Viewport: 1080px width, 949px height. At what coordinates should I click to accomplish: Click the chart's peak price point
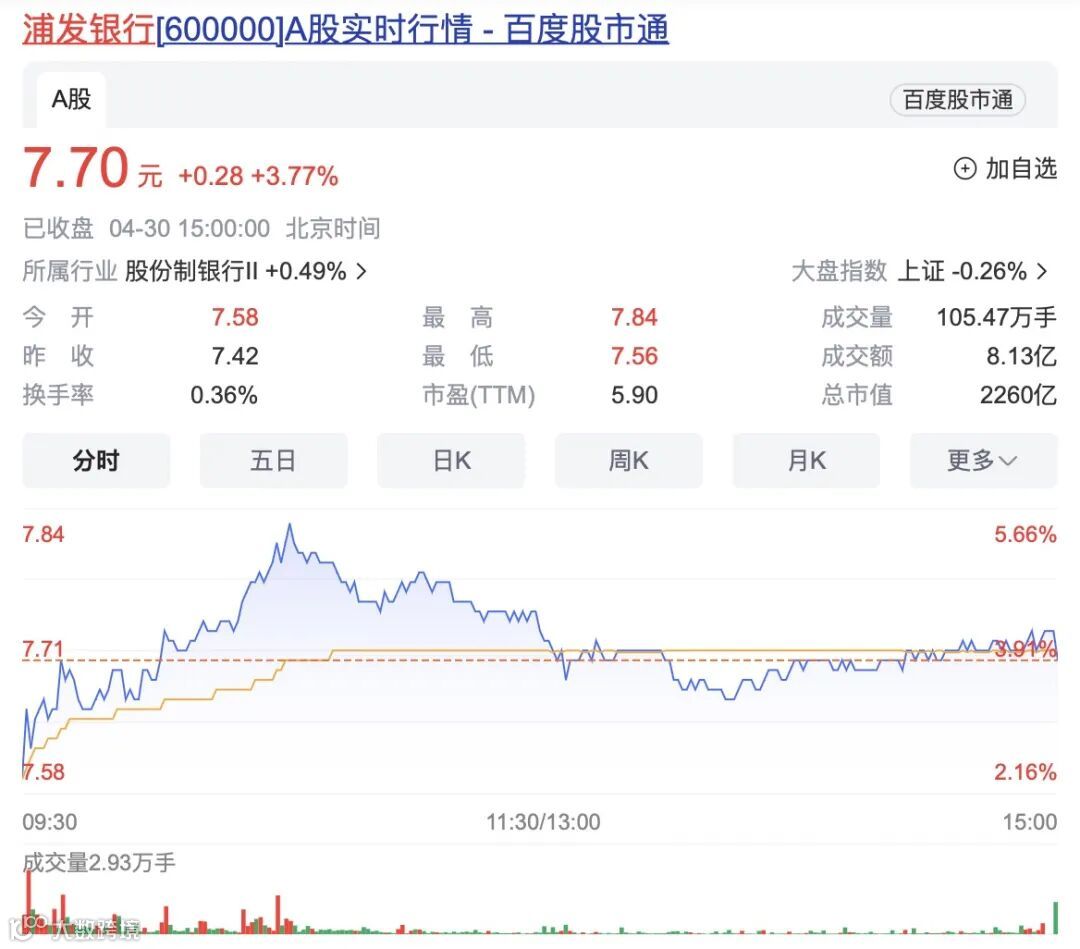[290, 525]
